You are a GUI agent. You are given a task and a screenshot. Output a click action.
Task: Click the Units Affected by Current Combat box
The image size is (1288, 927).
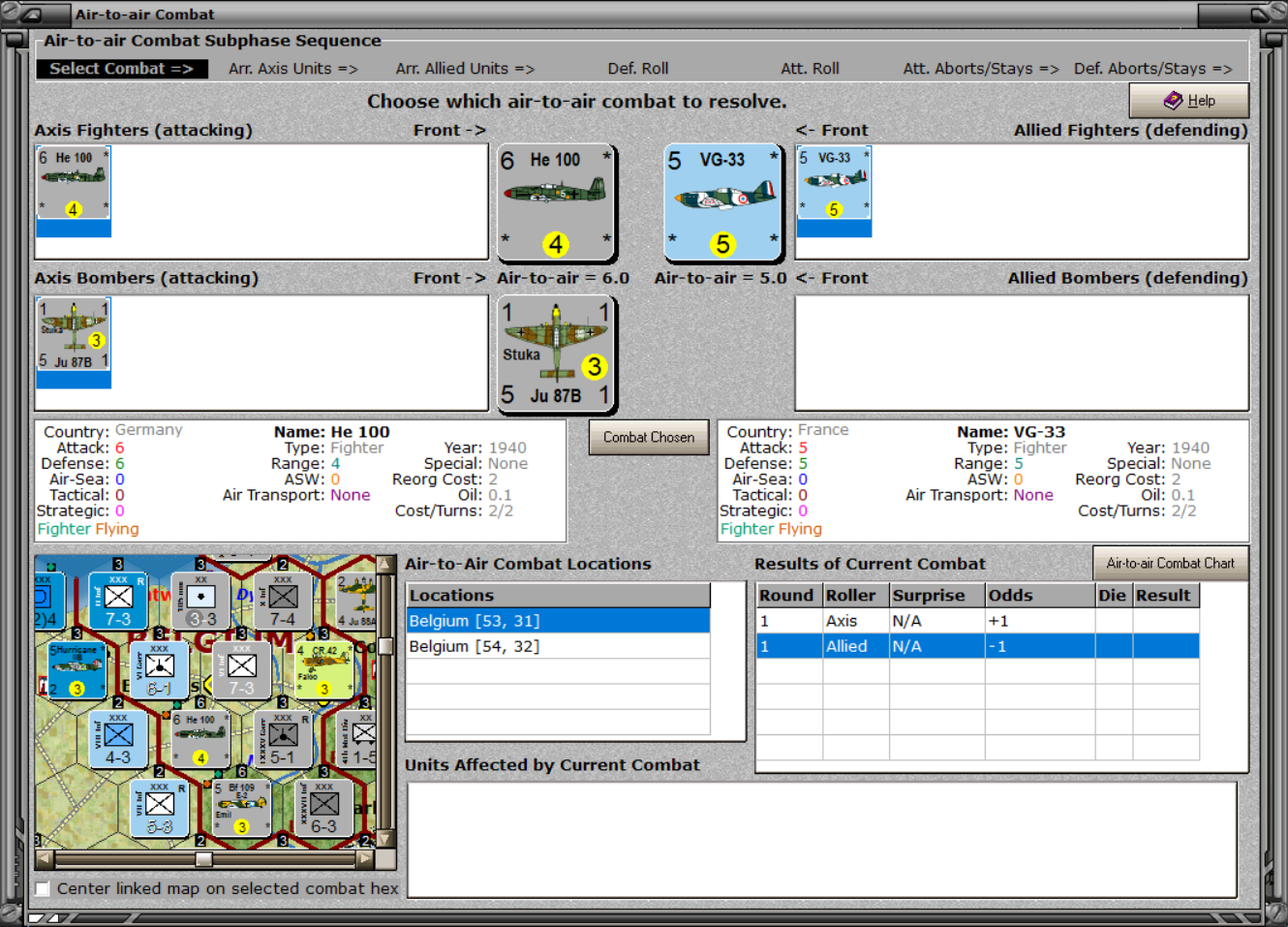pyautogui.click(x=822, y=840)
